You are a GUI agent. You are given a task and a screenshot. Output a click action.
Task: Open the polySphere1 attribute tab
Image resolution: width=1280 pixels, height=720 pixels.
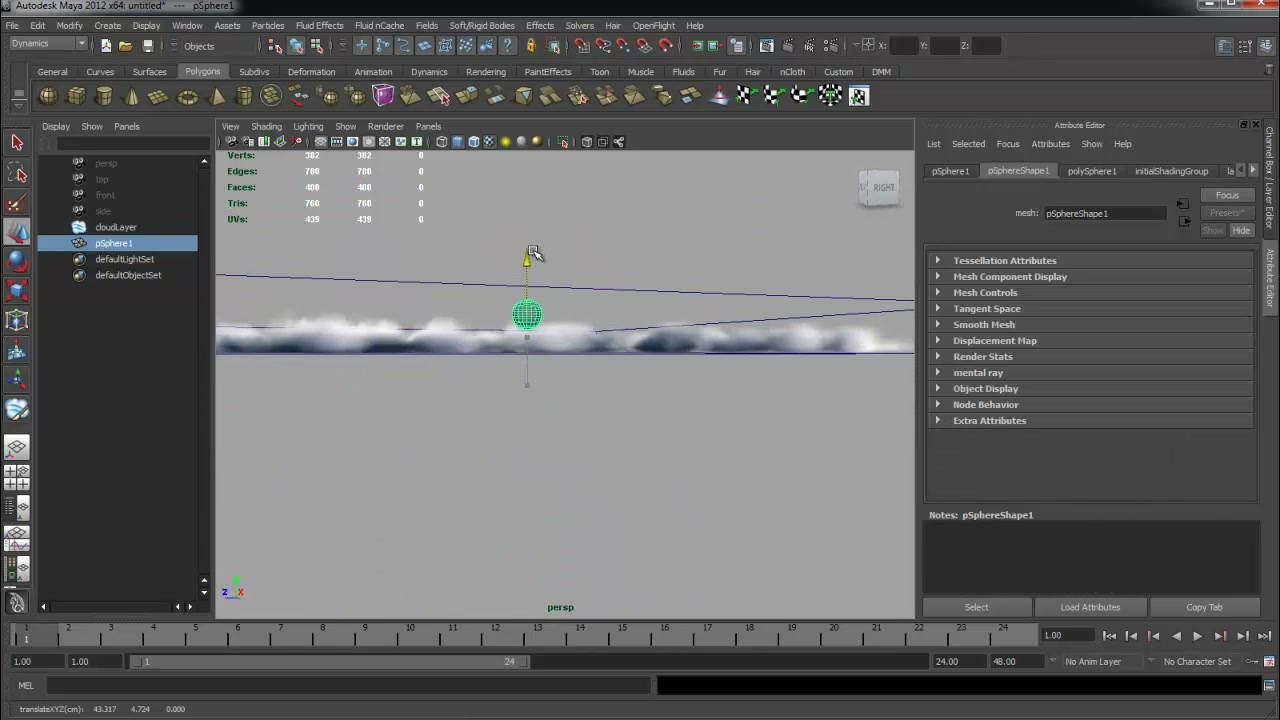click(x=1092, y=171)
